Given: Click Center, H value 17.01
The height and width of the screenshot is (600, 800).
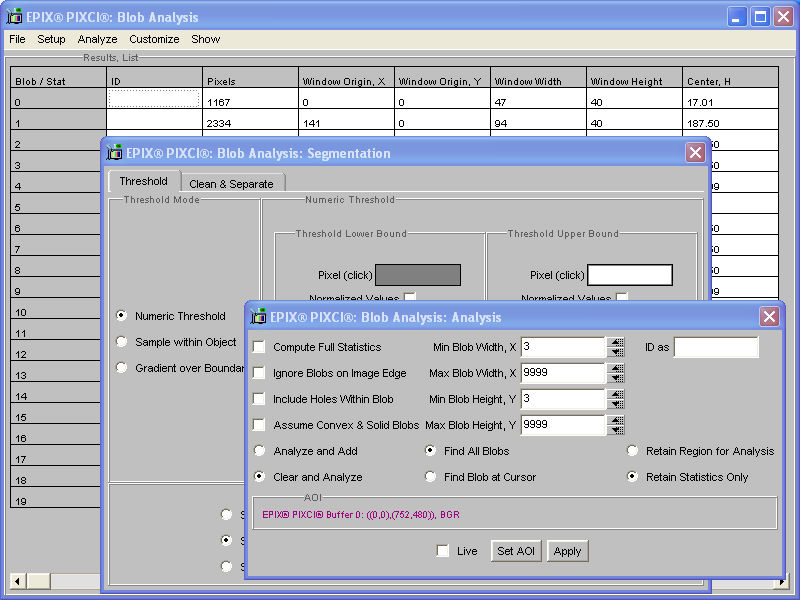Looking at the screenshot, I should point(700,103).
